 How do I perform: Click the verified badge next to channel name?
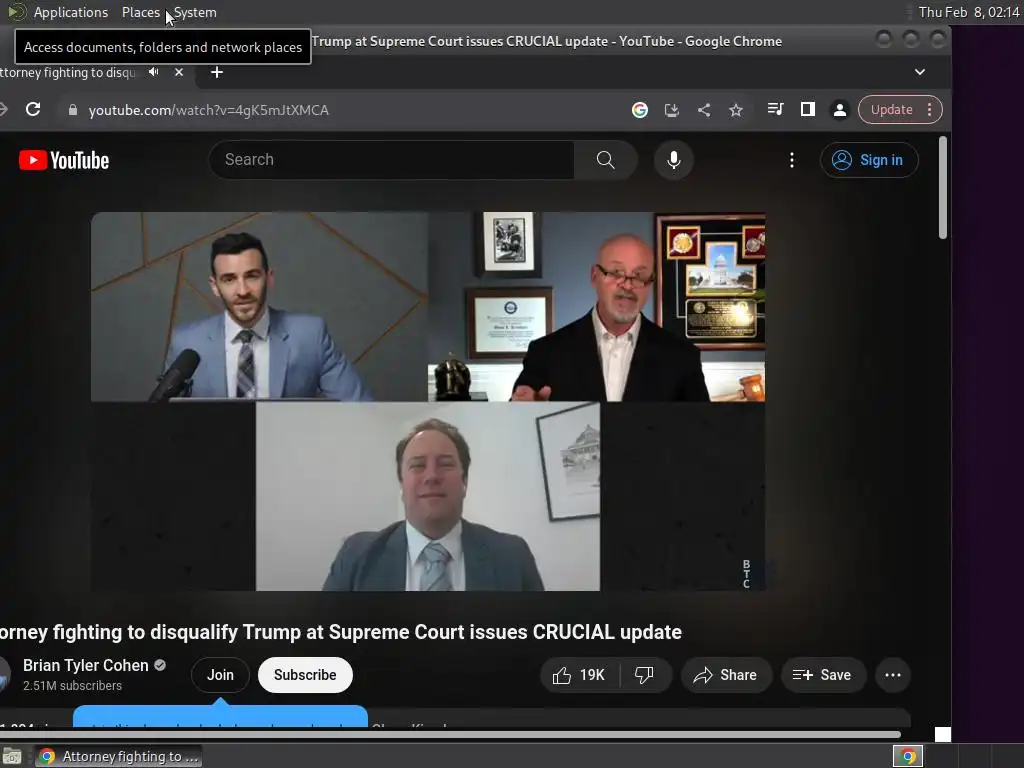pos(160,665)
